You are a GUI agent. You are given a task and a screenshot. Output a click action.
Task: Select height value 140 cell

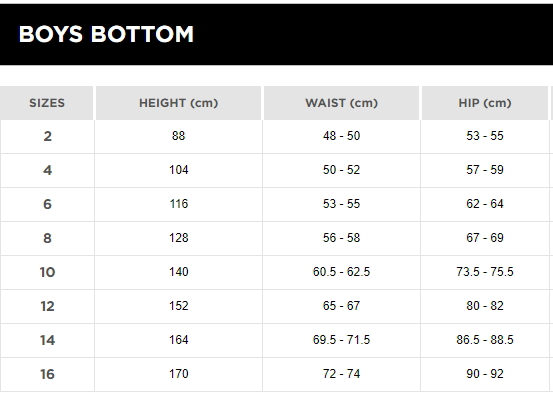[x=178, y=272]
